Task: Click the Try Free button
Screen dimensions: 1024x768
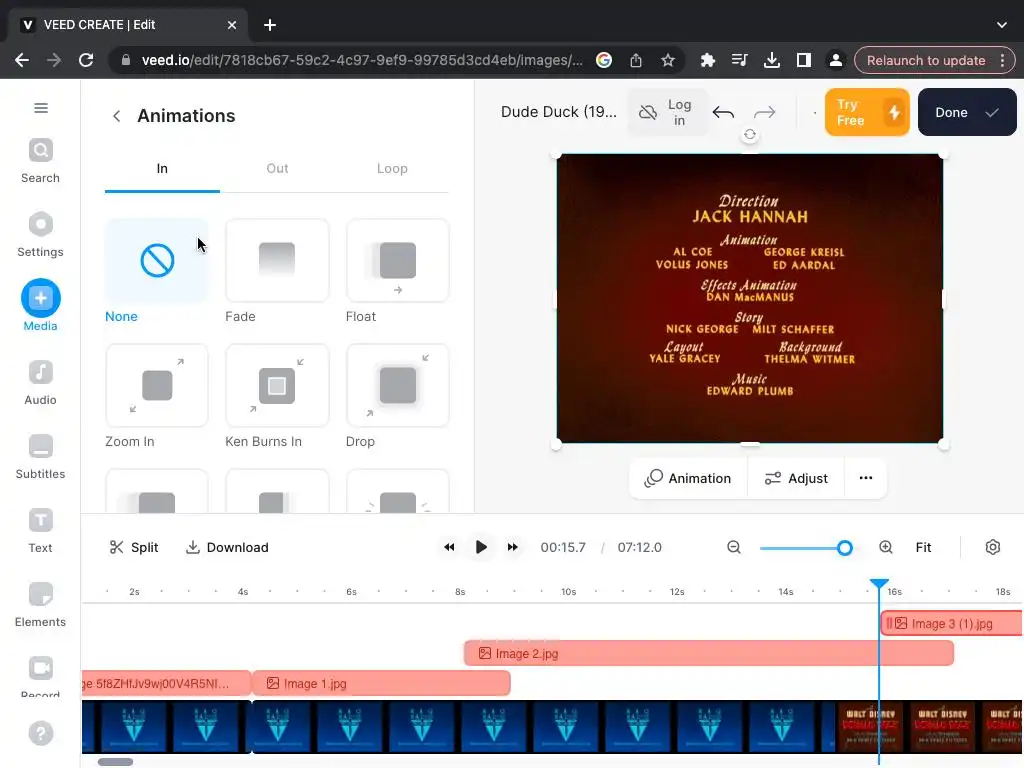Action: pos(867,112)
